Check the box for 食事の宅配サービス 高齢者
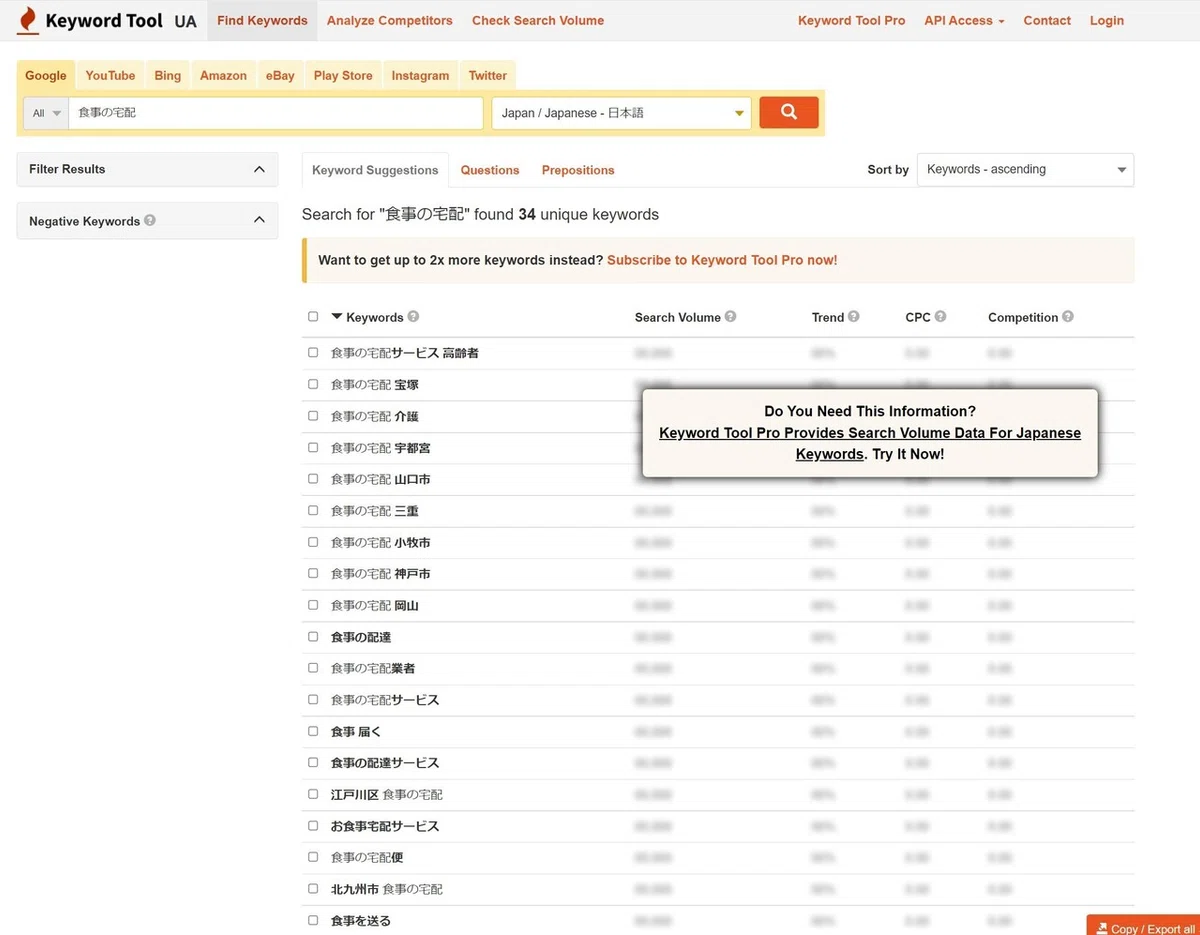Screen dimensions: 1200x935 tap(313, 352)
